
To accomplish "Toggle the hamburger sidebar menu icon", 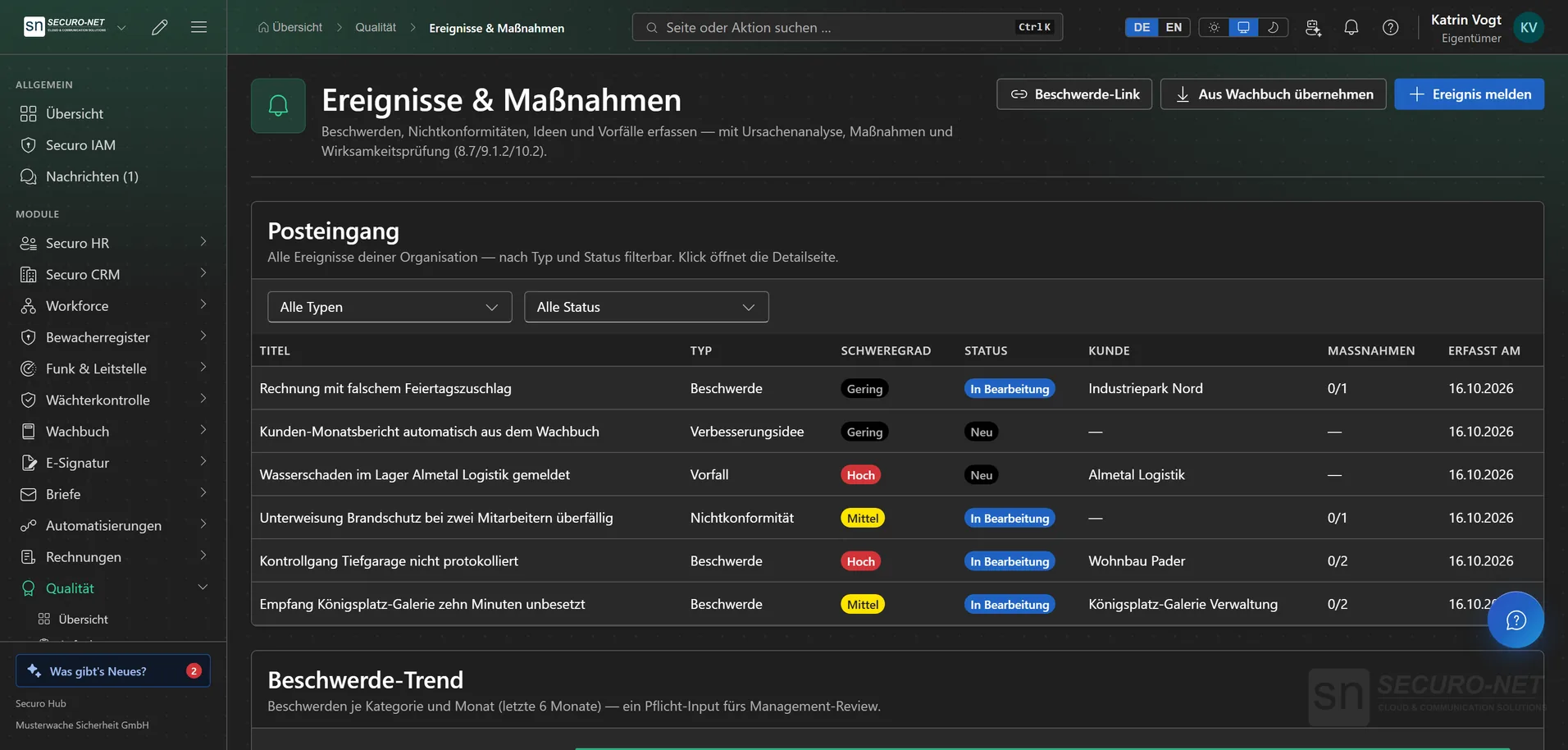I will coord(198,27).
